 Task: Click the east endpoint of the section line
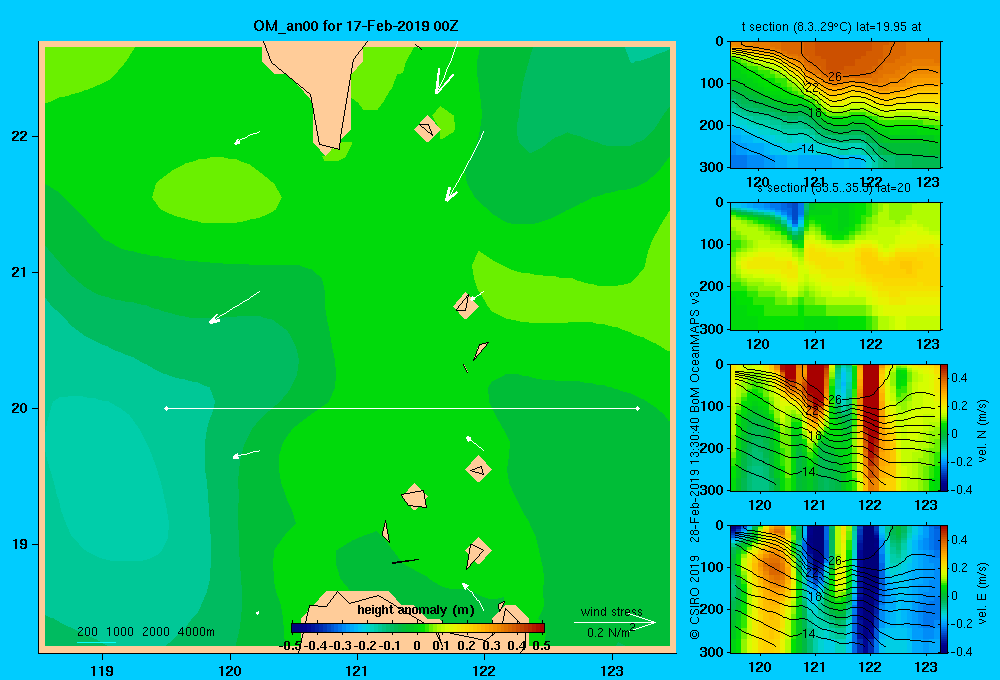coord(638,408)
